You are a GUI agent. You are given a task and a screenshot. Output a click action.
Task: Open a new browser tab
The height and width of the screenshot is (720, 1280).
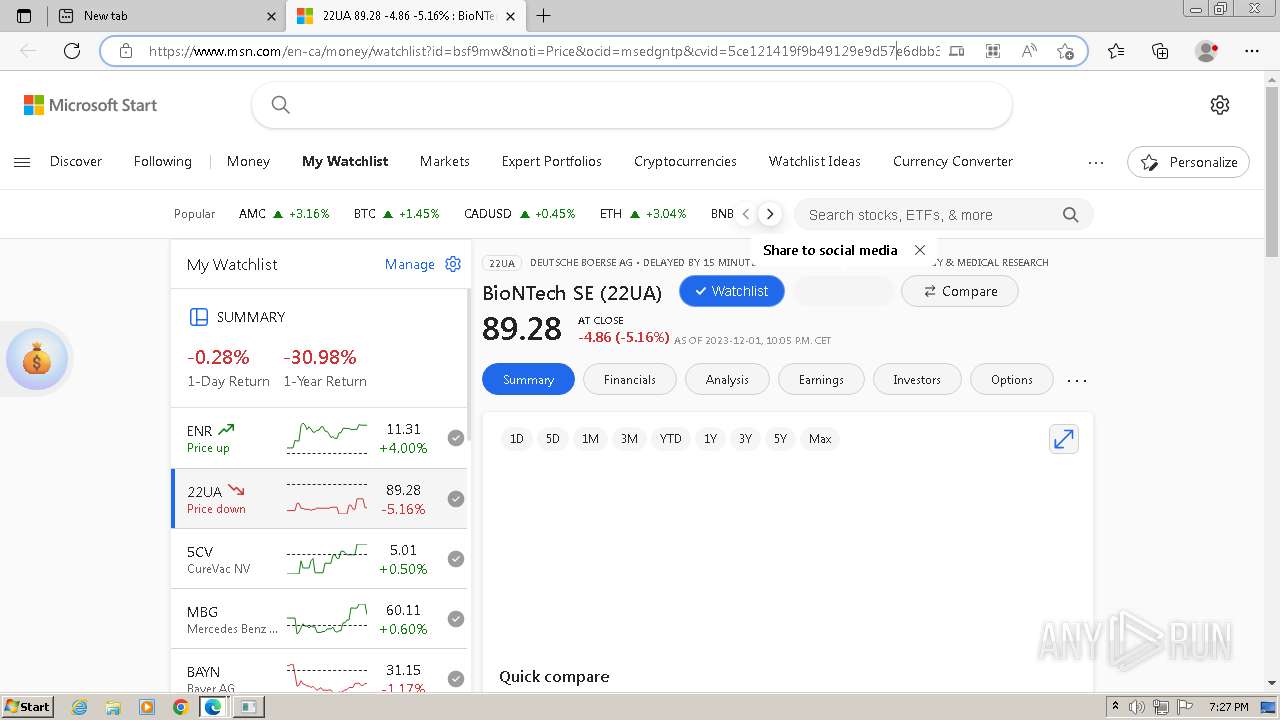pyautogui.click(x=544, y=15)
